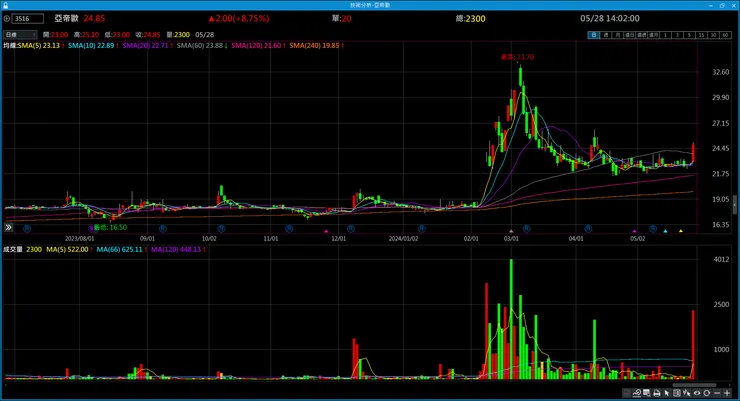The image size is (740, 401).
Task: Click the monthly marker icon near 09/01
Action: (163, 229)
